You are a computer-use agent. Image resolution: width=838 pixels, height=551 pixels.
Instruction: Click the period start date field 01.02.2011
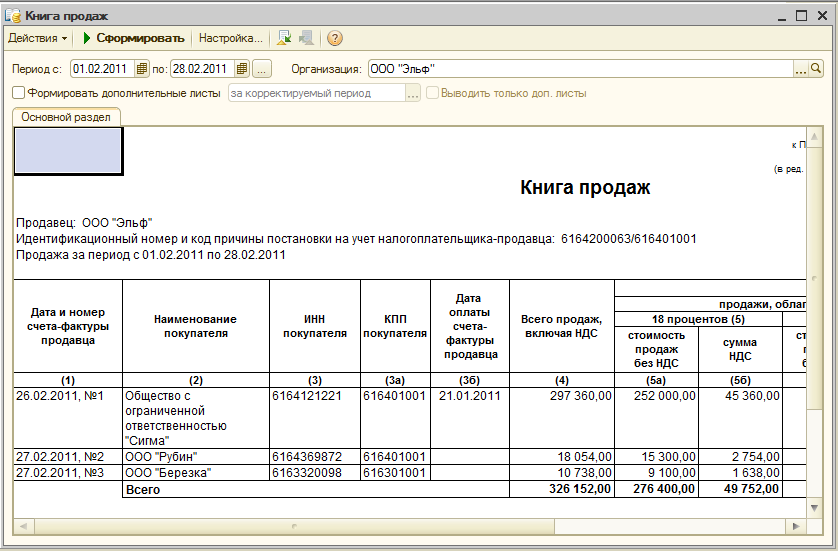coord(103,69)
